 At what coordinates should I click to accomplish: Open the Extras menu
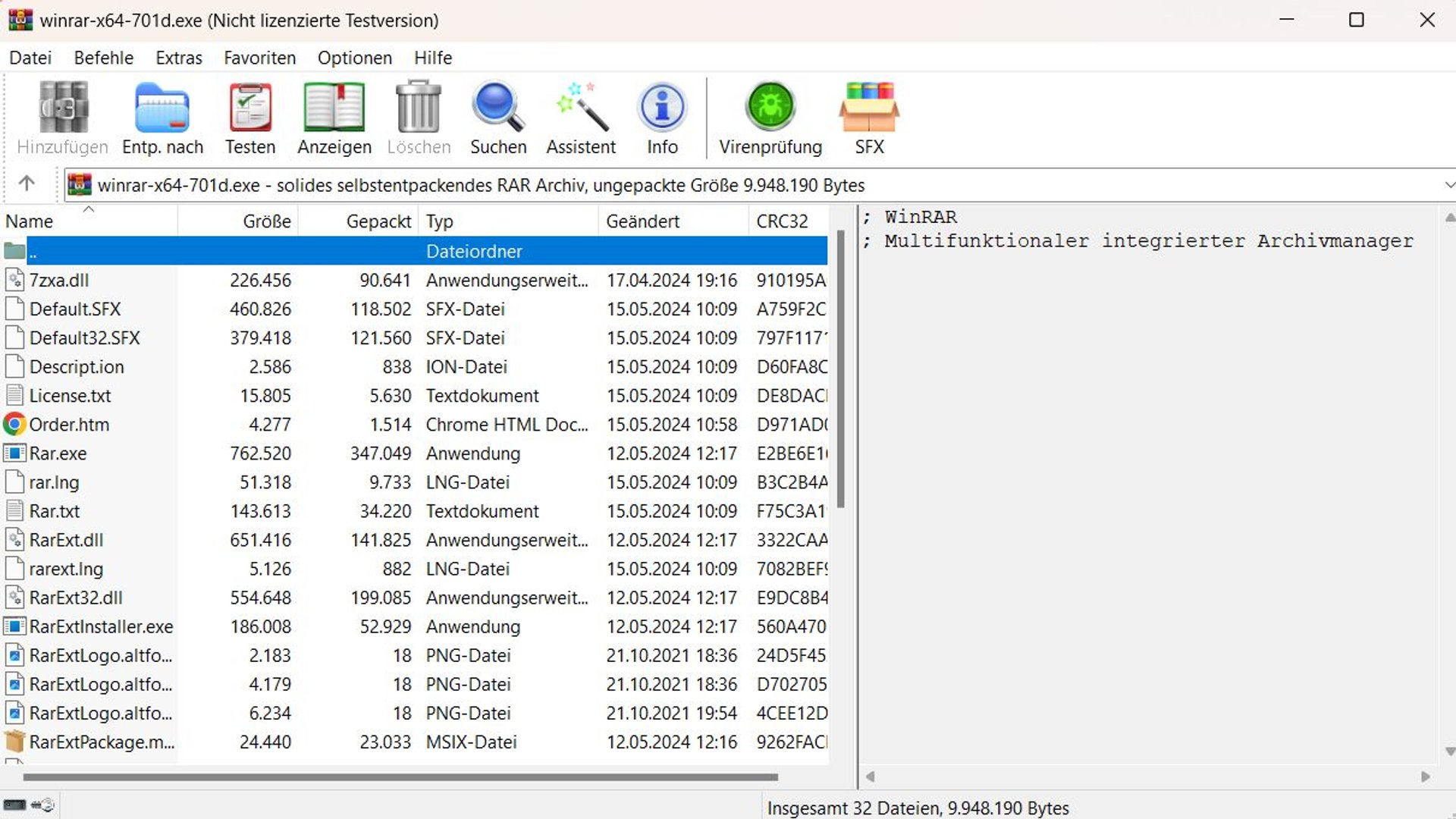[178, 58]
